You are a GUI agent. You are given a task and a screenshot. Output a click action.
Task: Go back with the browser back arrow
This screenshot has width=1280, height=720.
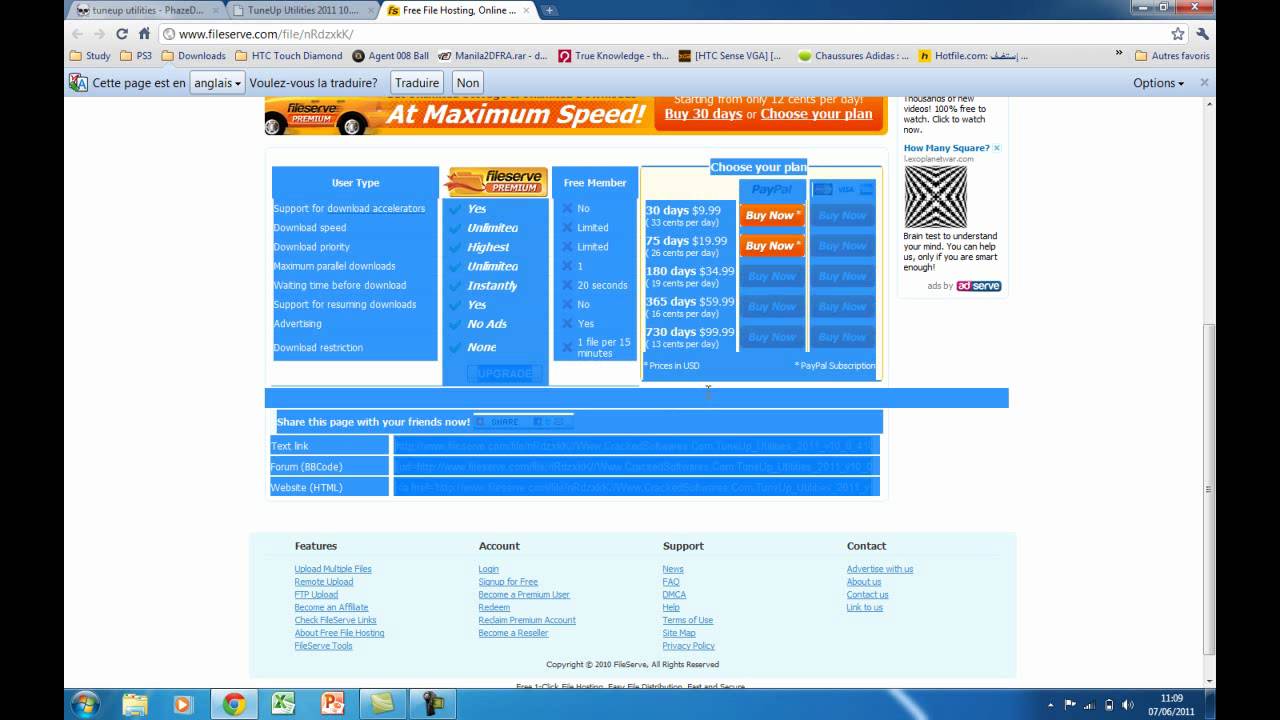(78, 34)
